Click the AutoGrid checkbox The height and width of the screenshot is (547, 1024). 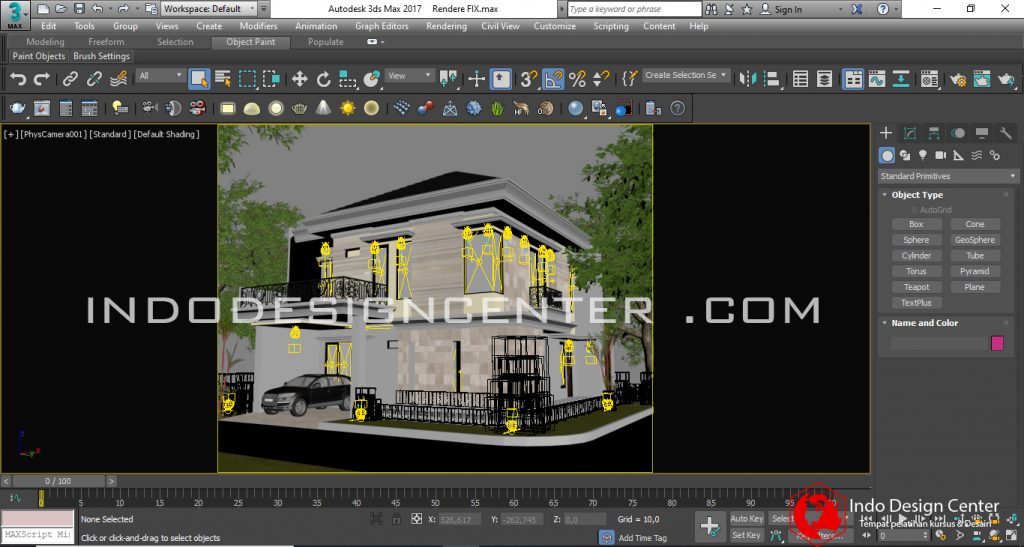914,210
